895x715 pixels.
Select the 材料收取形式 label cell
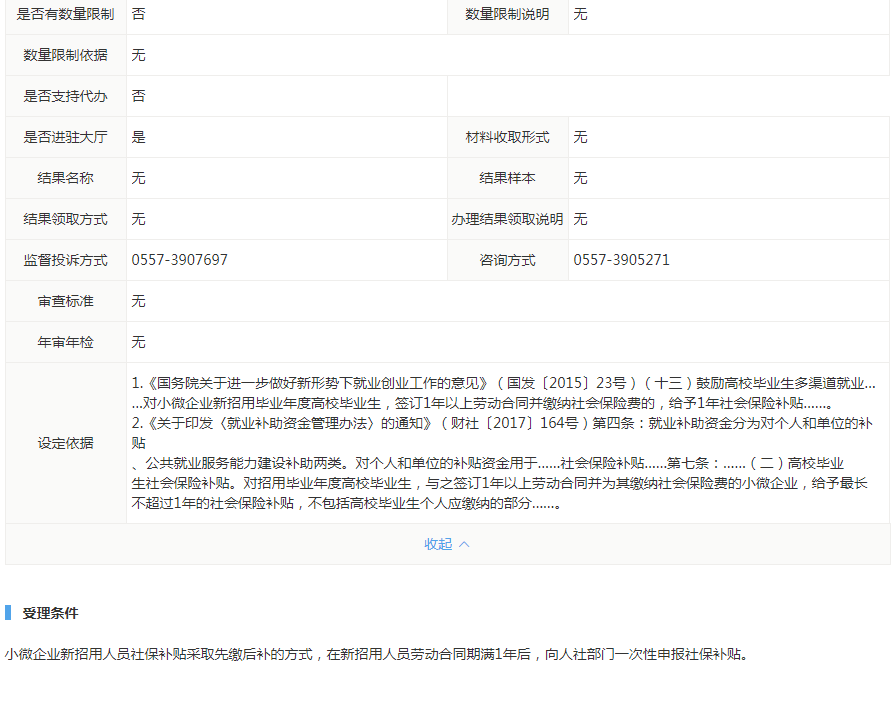[x=507, y=137]
